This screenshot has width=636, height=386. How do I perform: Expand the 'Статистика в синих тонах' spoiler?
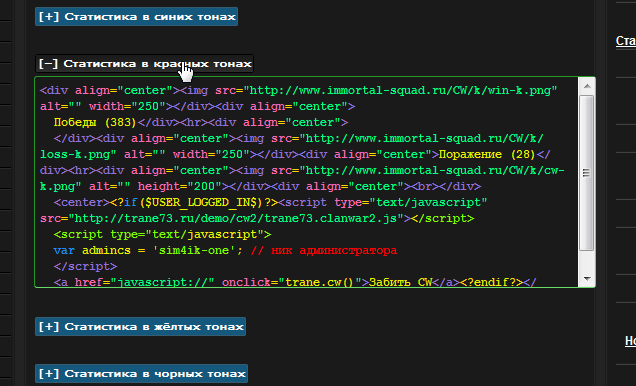click(136, 17)
